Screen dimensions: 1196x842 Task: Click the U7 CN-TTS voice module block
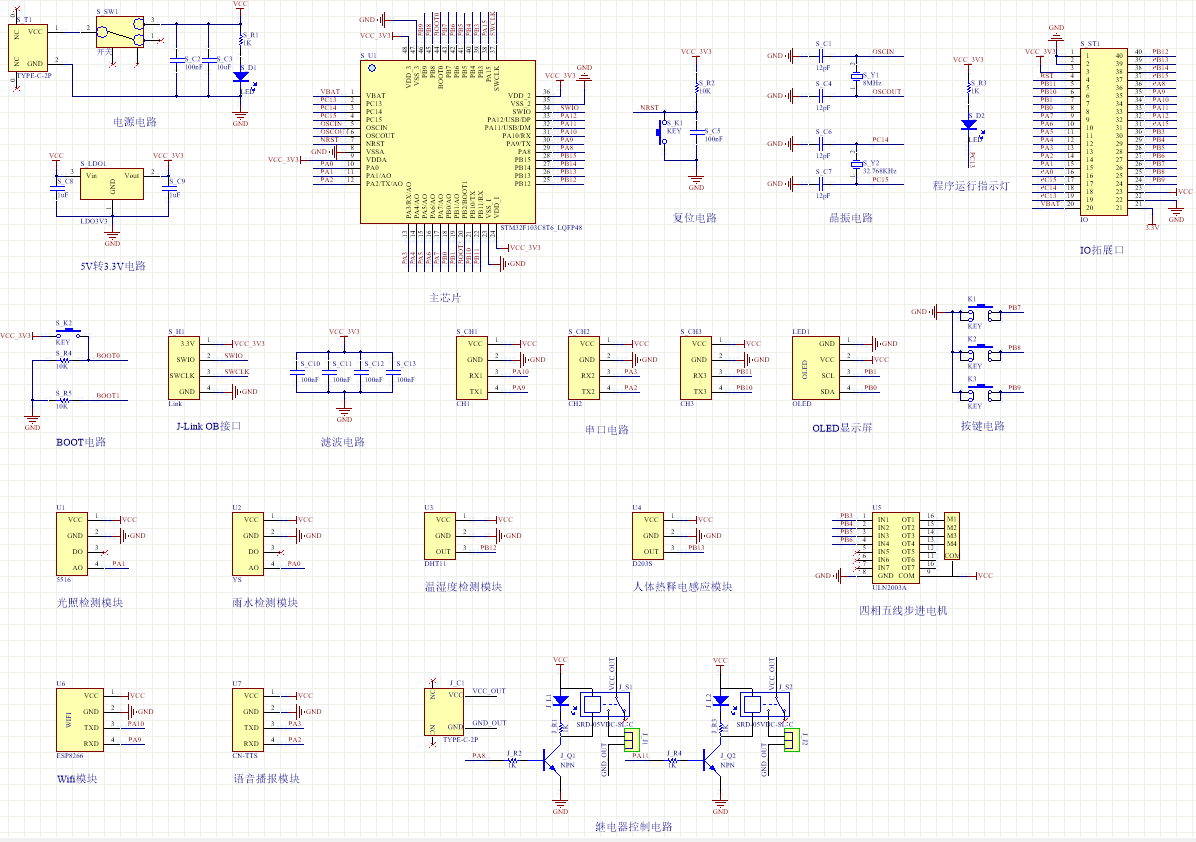[248, 720]
